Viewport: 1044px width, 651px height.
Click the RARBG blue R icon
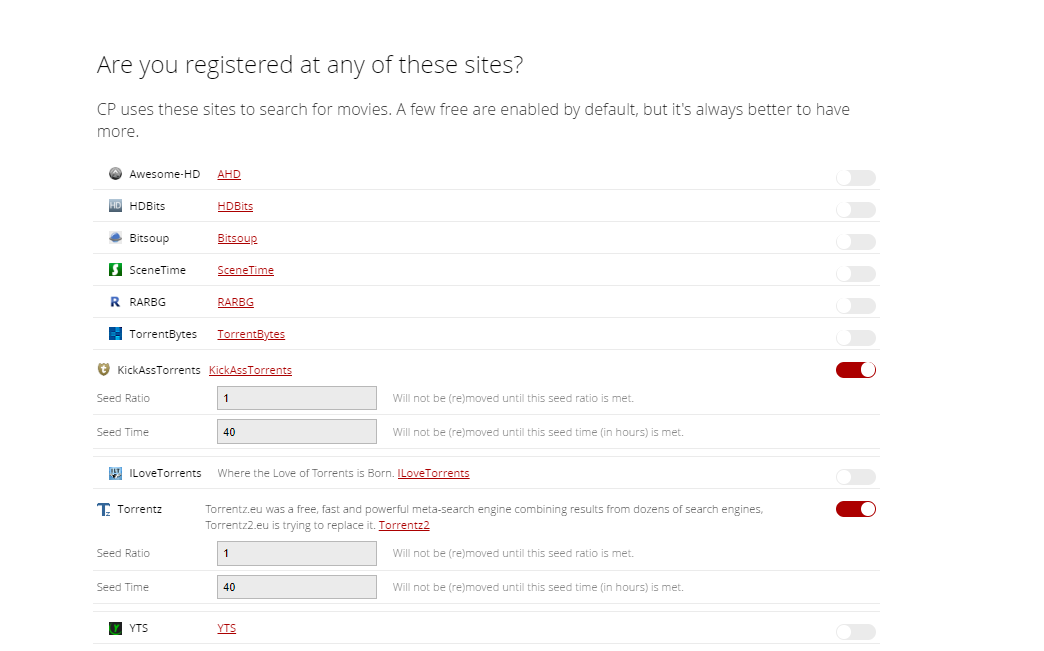(115, 302)
